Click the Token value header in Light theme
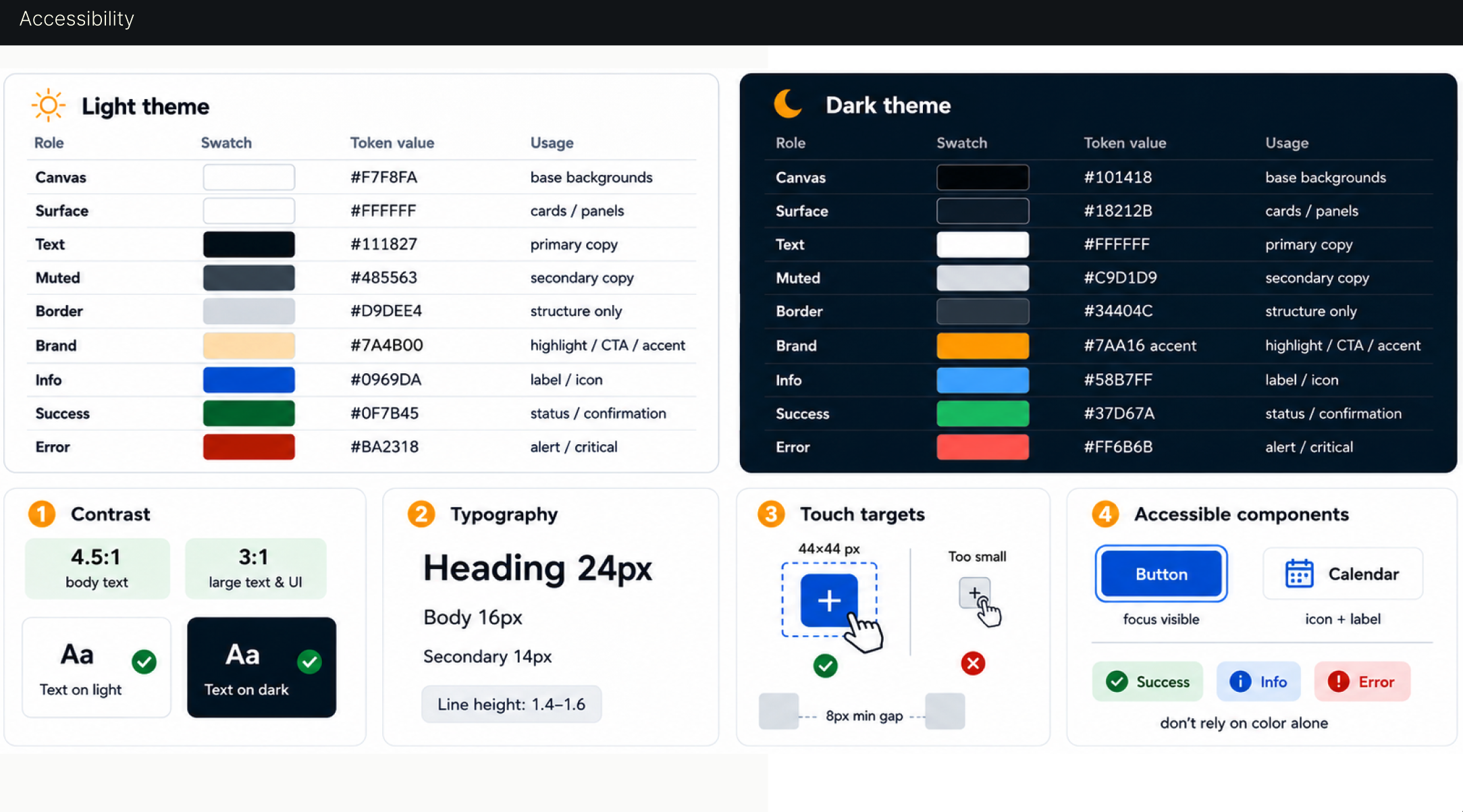 coord(392,142)
